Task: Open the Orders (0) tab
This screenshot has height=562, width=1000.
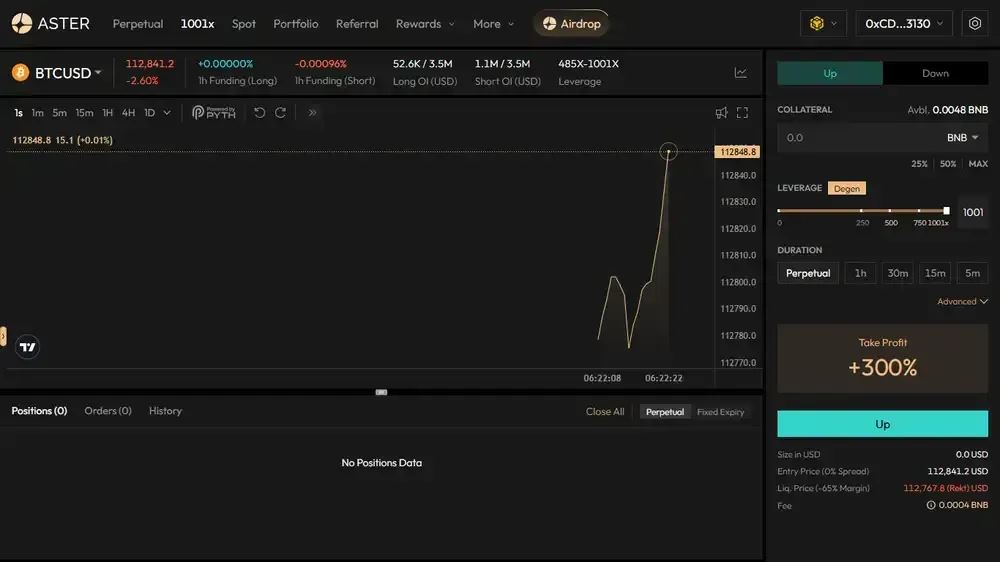Action: pos(108,411)
